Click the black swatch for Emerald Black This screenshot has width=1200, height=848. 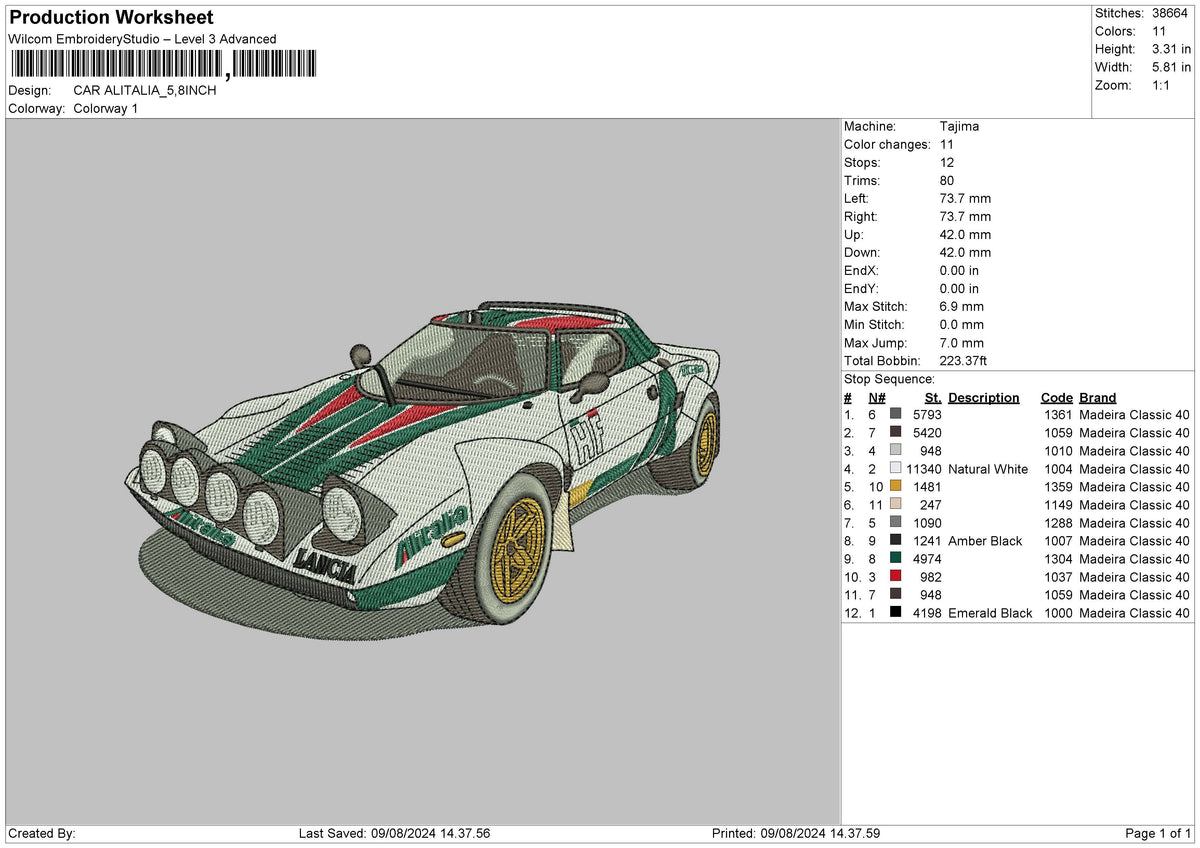click(x=895, y=612)
